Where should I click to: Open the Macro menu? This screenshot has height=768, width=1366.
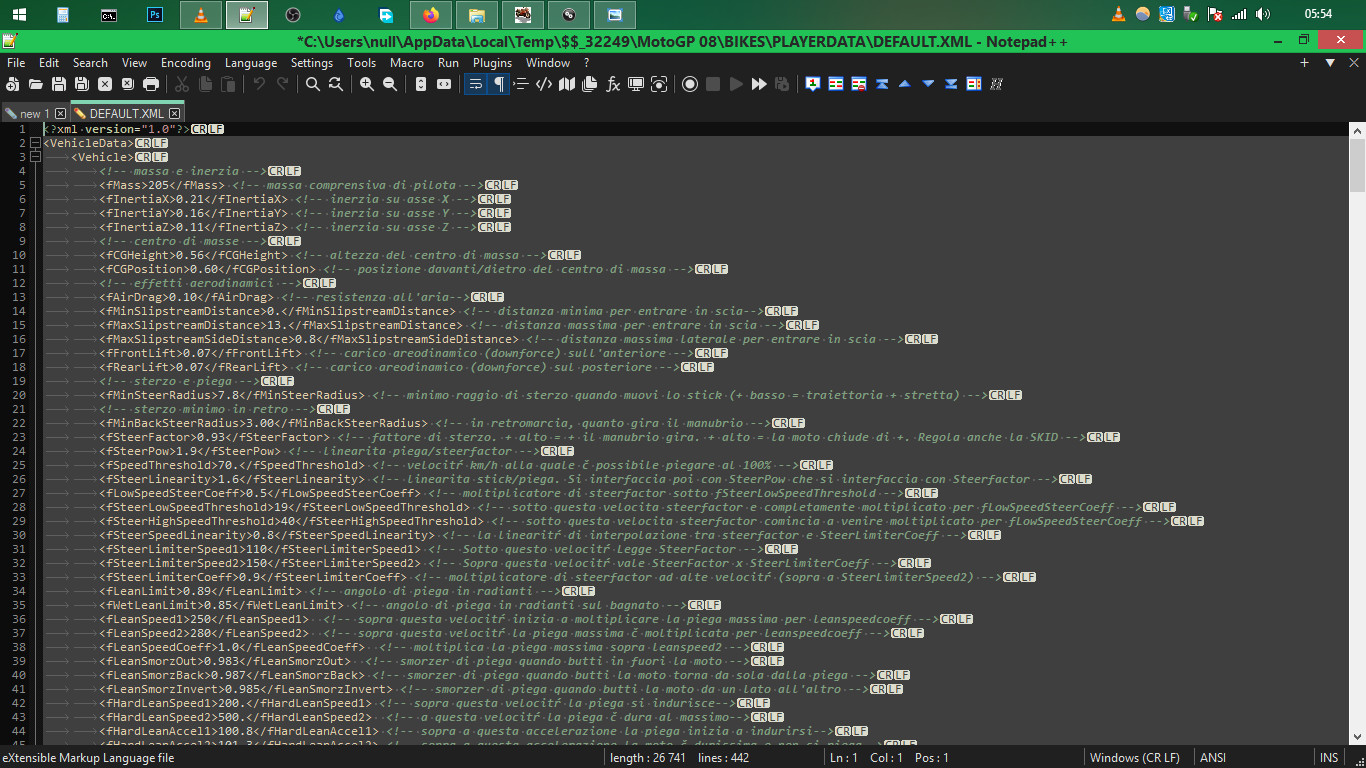(407, 62)
